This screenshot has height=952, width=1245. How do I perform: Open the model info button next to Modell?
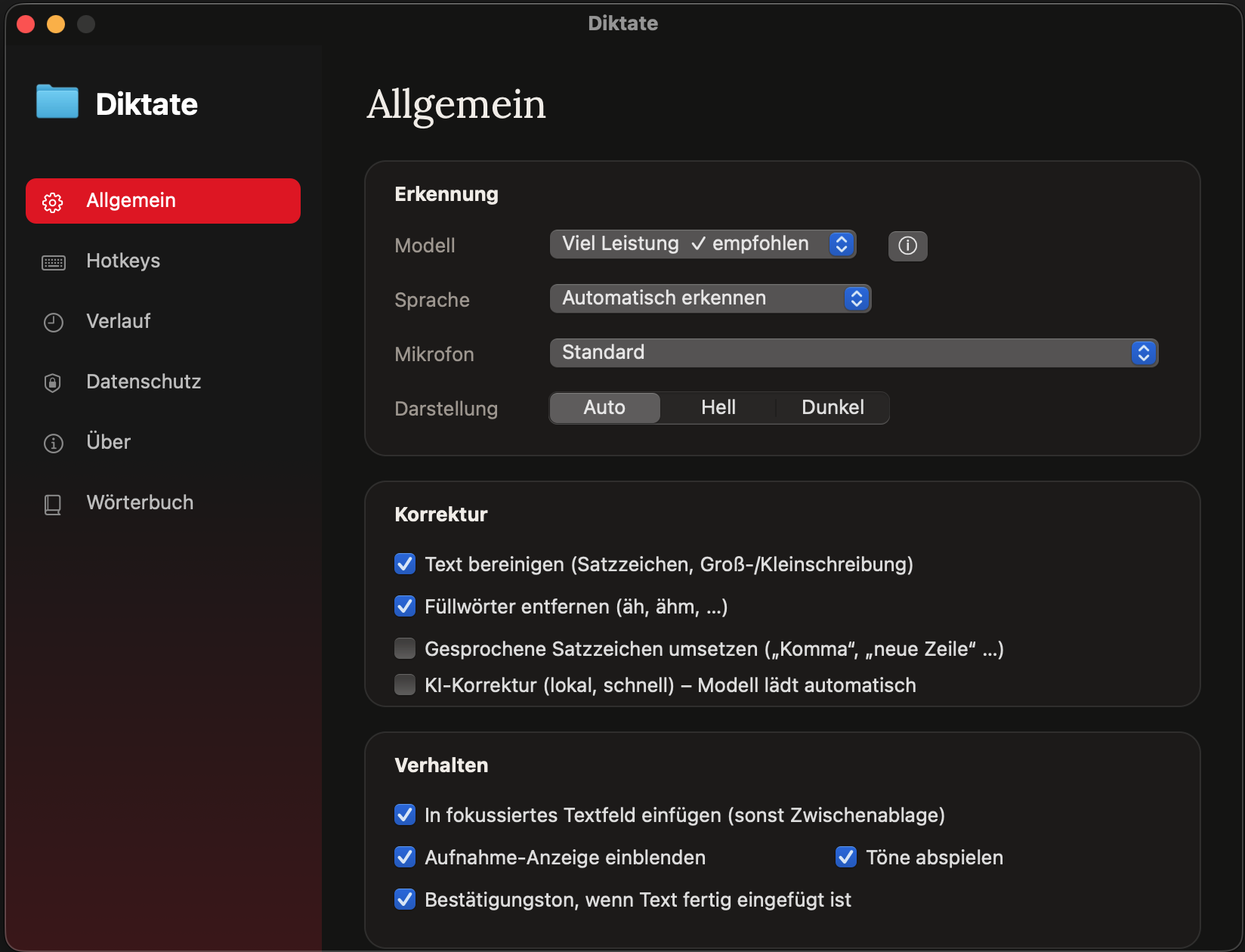point(907,246)
